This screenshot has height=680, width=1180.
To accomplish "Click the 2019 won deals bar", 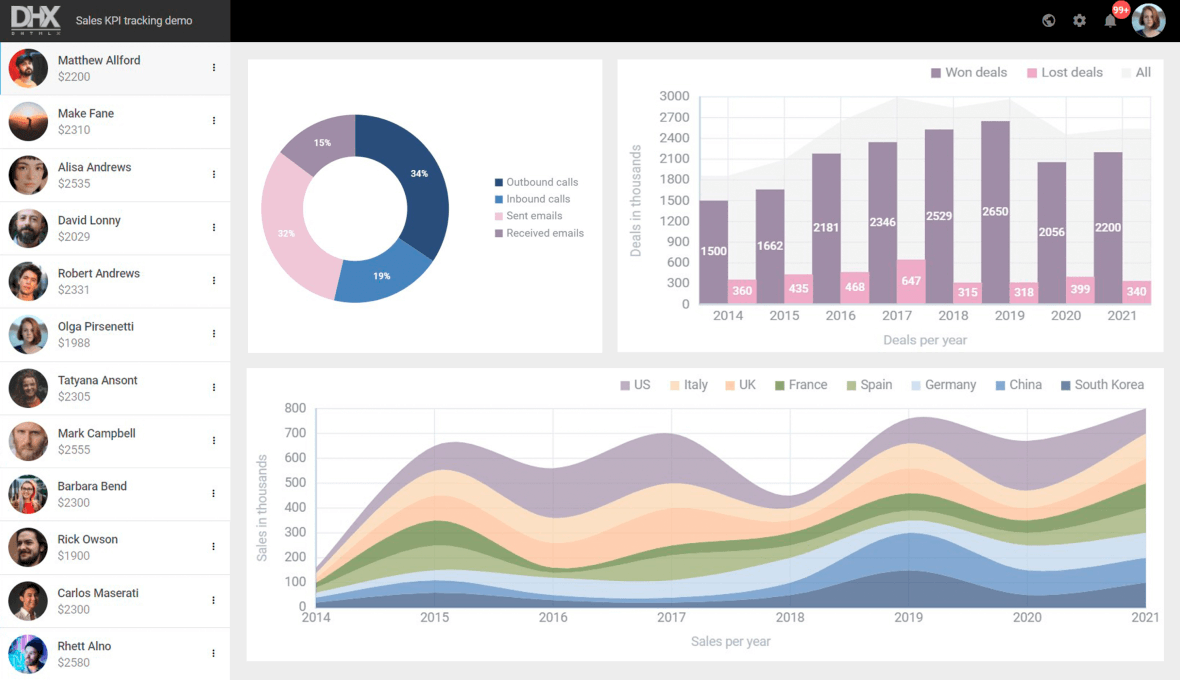I will pos(995,212).
